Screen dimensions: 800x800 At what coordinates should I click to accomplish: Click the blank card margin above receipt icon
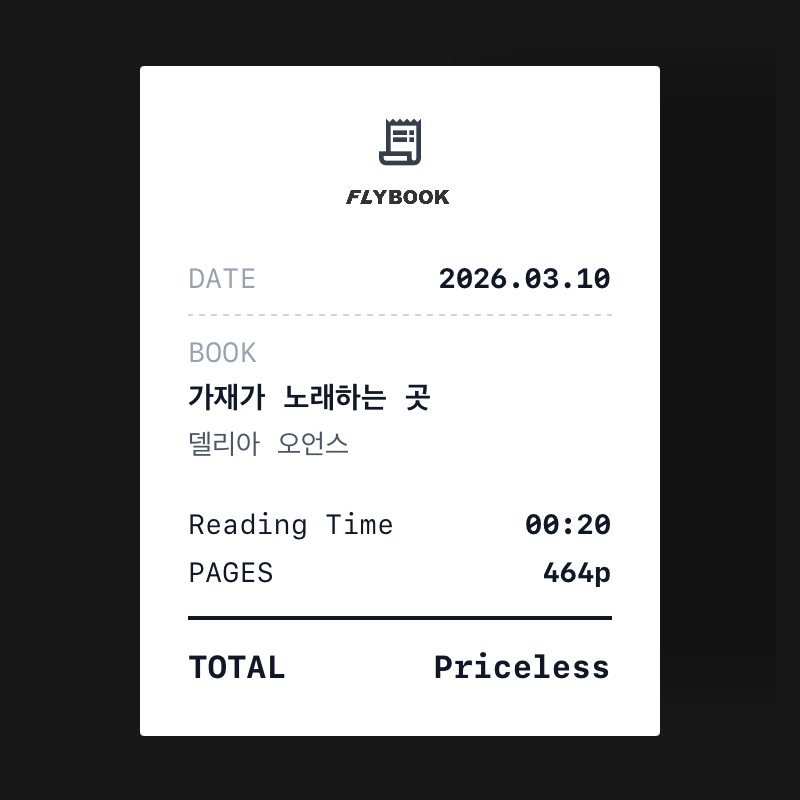click(x=400, y=90)
